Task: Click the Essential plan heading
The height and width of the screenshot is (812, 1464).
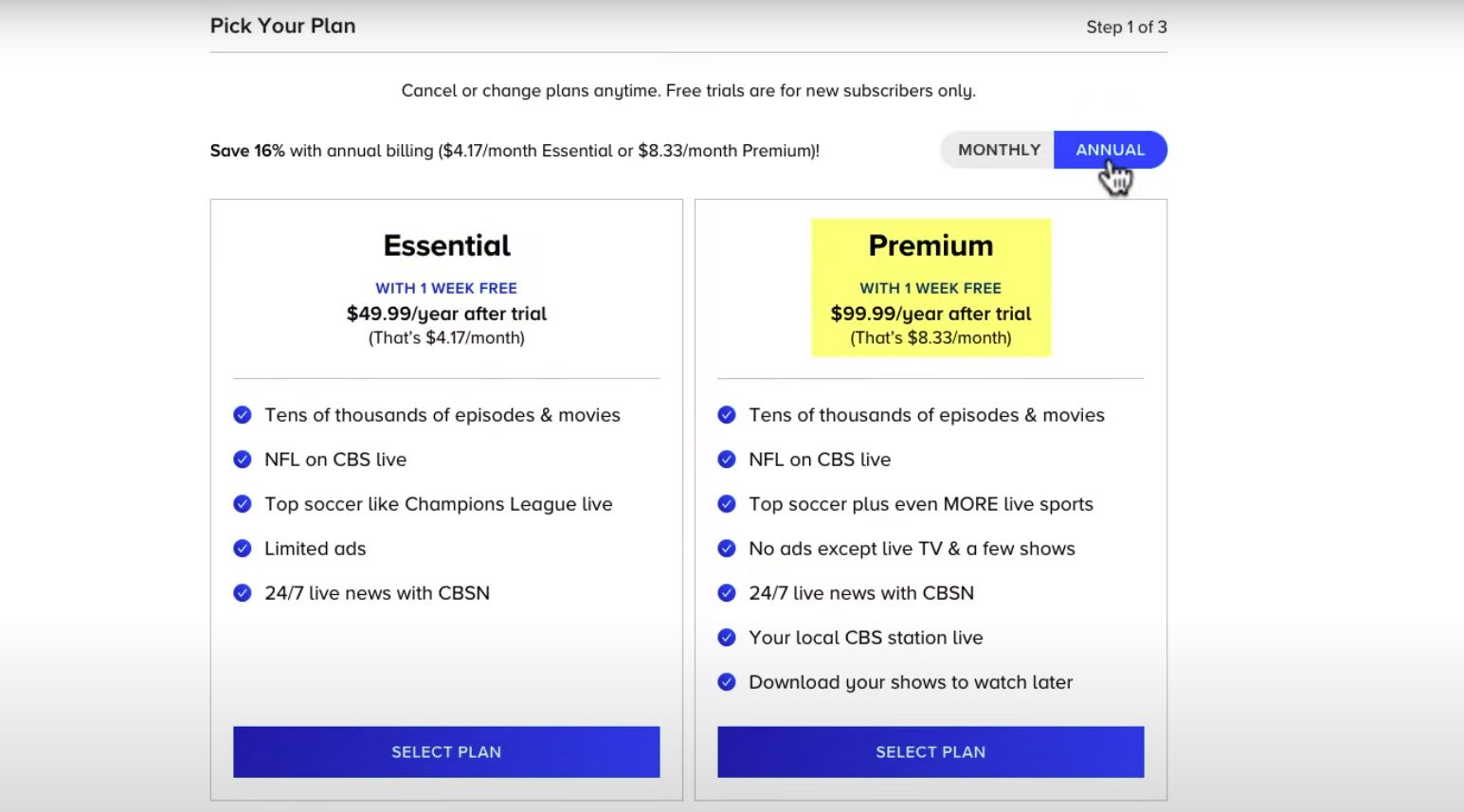Action: (x=446, y=246)
